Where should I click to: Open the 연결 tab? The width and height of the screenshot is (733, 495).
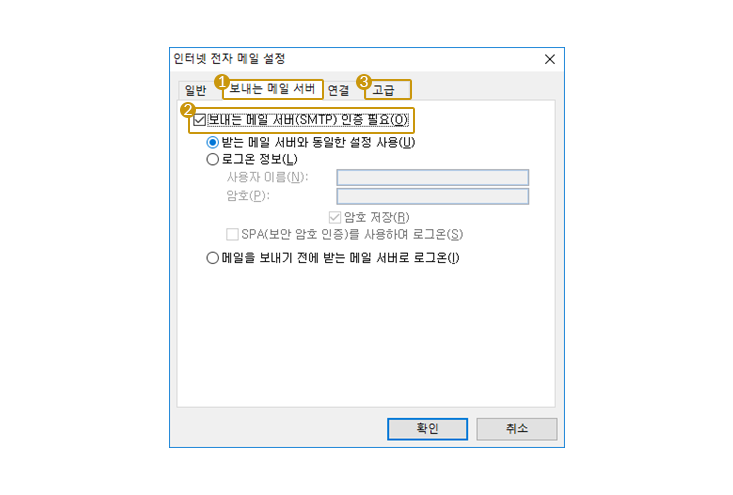pos(338,90)
